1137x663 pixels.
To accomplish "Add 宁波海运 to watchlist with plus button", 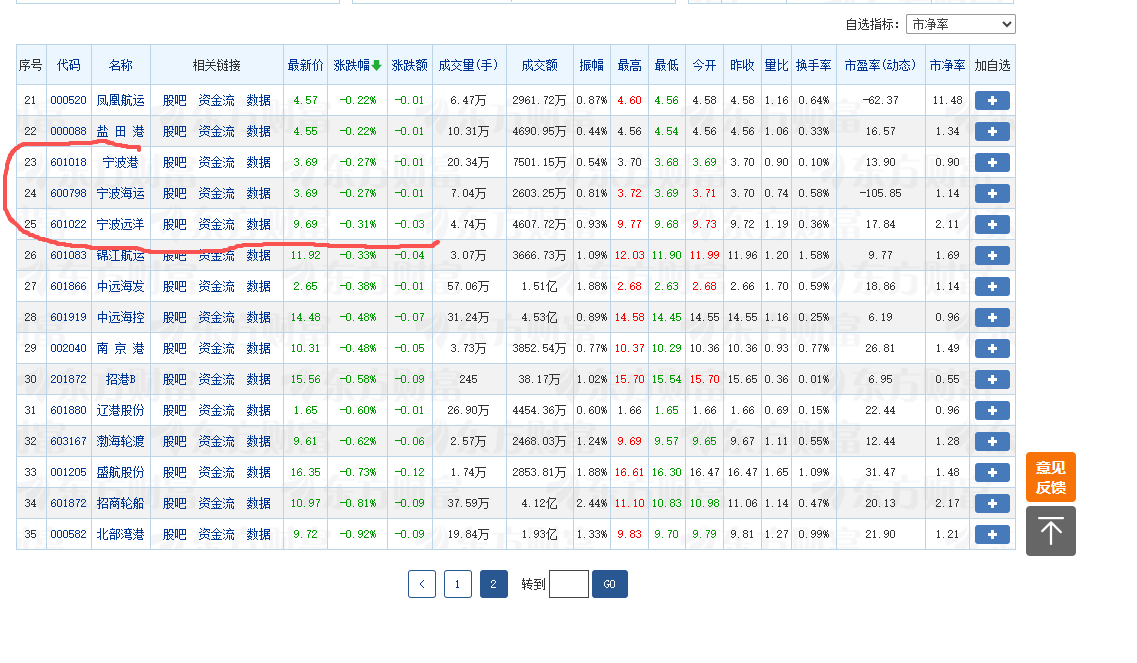I will point(992,194).
